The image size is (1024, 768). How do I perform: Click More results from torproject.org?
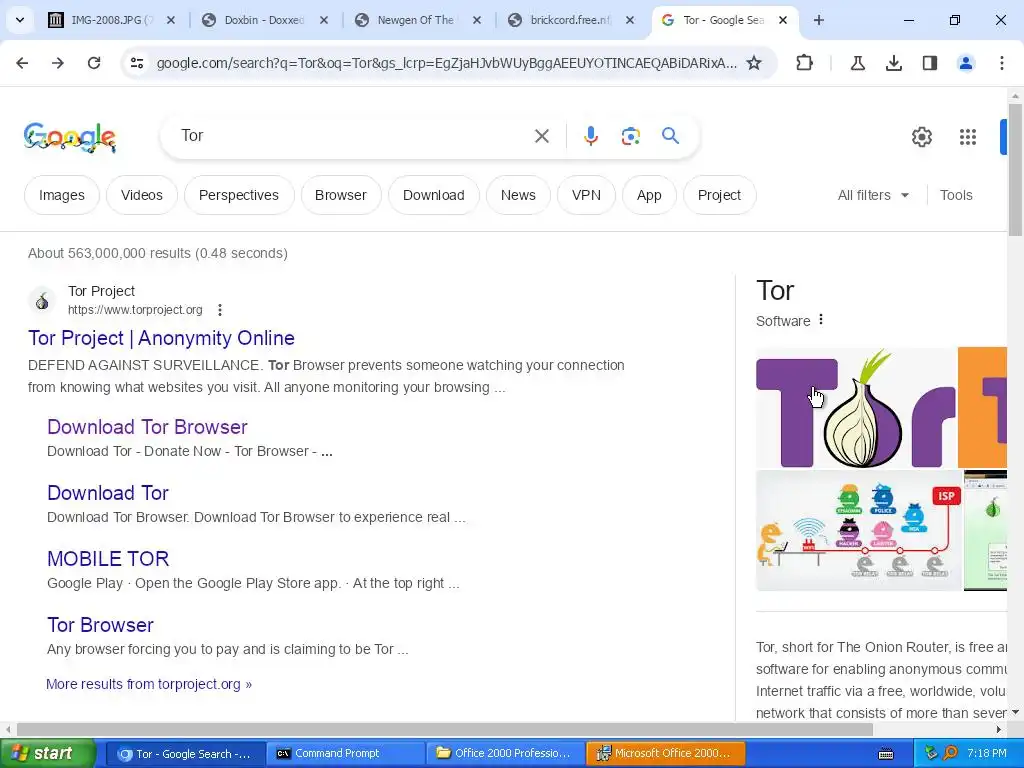(149, 684)
